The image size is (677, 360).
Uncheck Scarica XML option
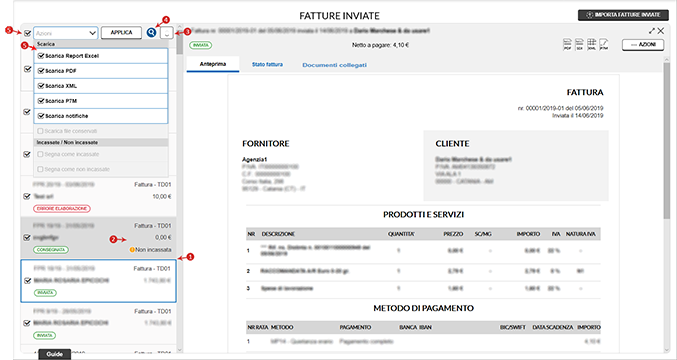click(41, 86)
